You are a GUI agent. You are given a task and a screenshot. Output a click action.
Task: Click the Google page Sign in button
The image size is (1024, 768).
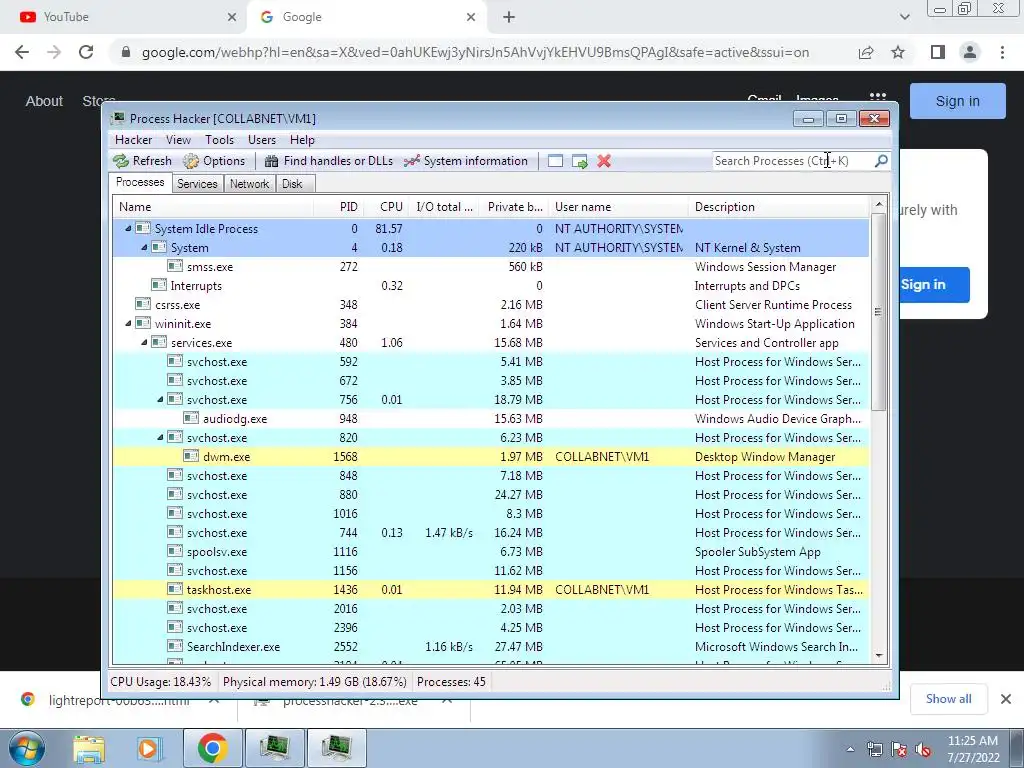coord(957,101)
